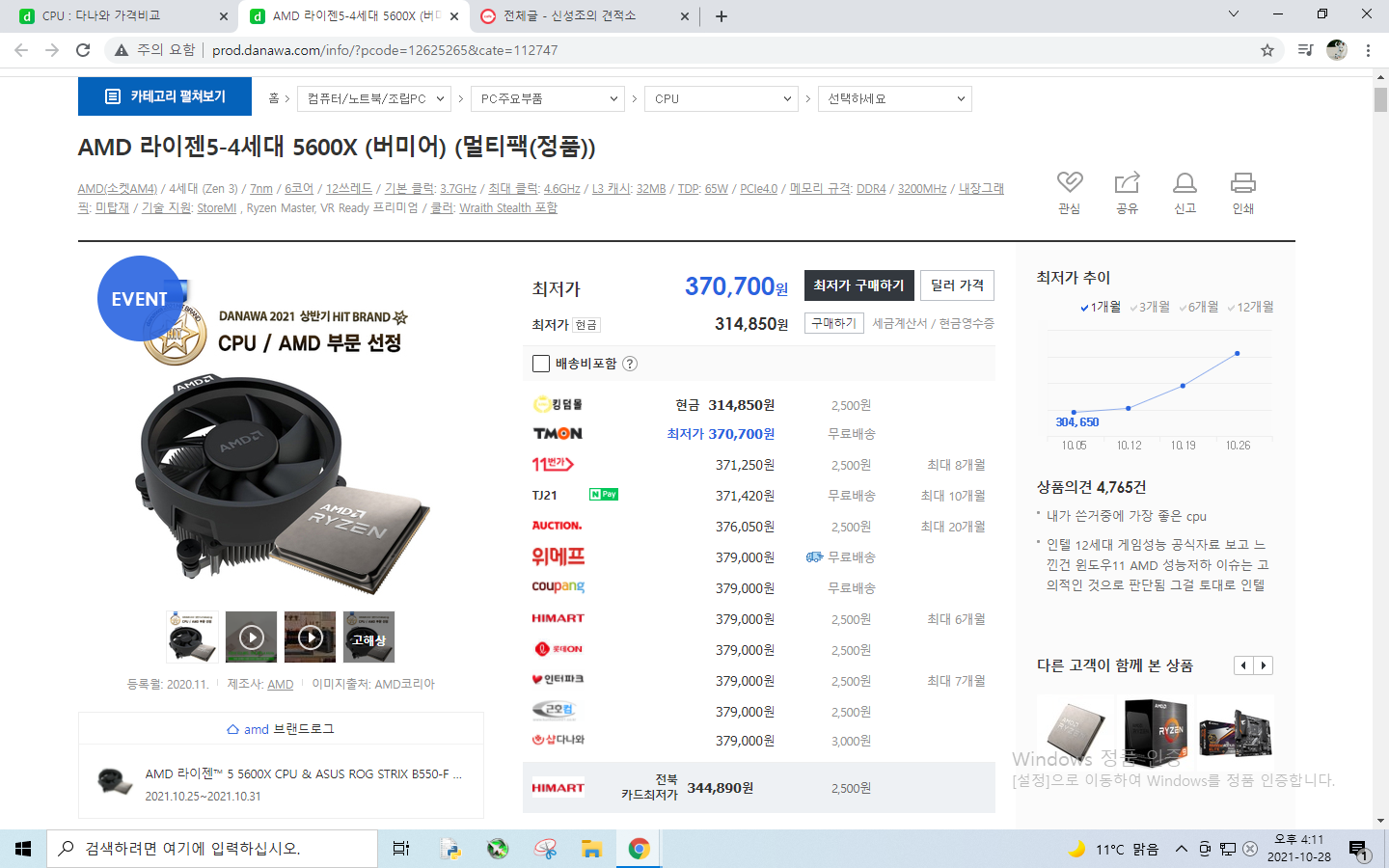The height and width of the screenshot is (868, 1389).
Task: Close the 전체글 신성조의 견적소 tab
Action: (x=685, y=15)
